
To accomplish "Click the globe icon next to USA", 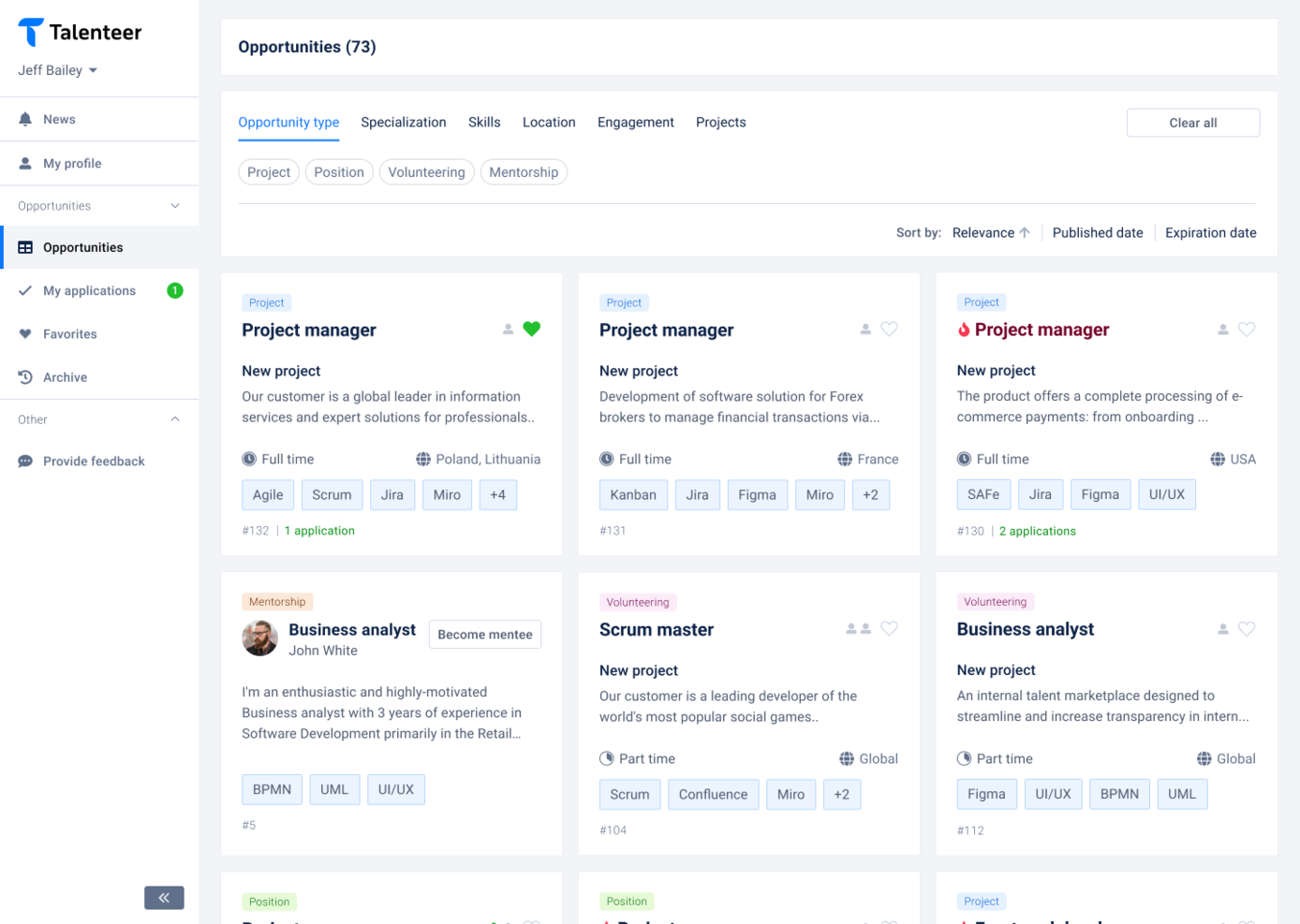I will tap(1218, 459).
